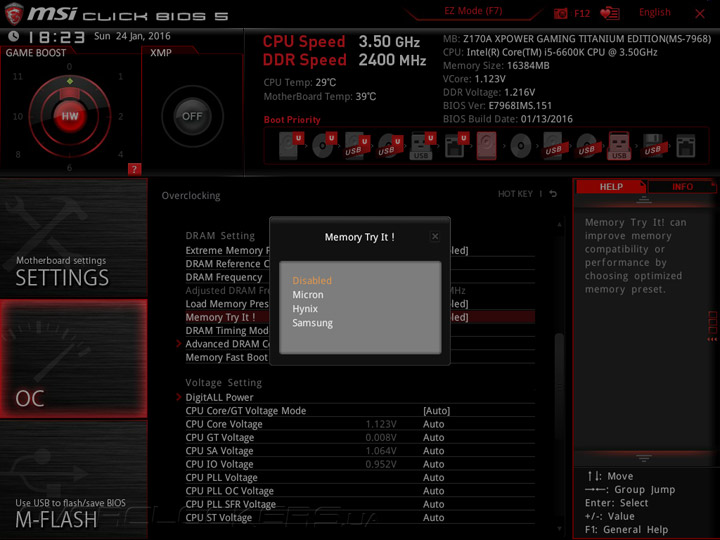Select the CPU PLL SFR Voltage row
Image resolution: width=720 pixels, height=540 pixels.
360,504
